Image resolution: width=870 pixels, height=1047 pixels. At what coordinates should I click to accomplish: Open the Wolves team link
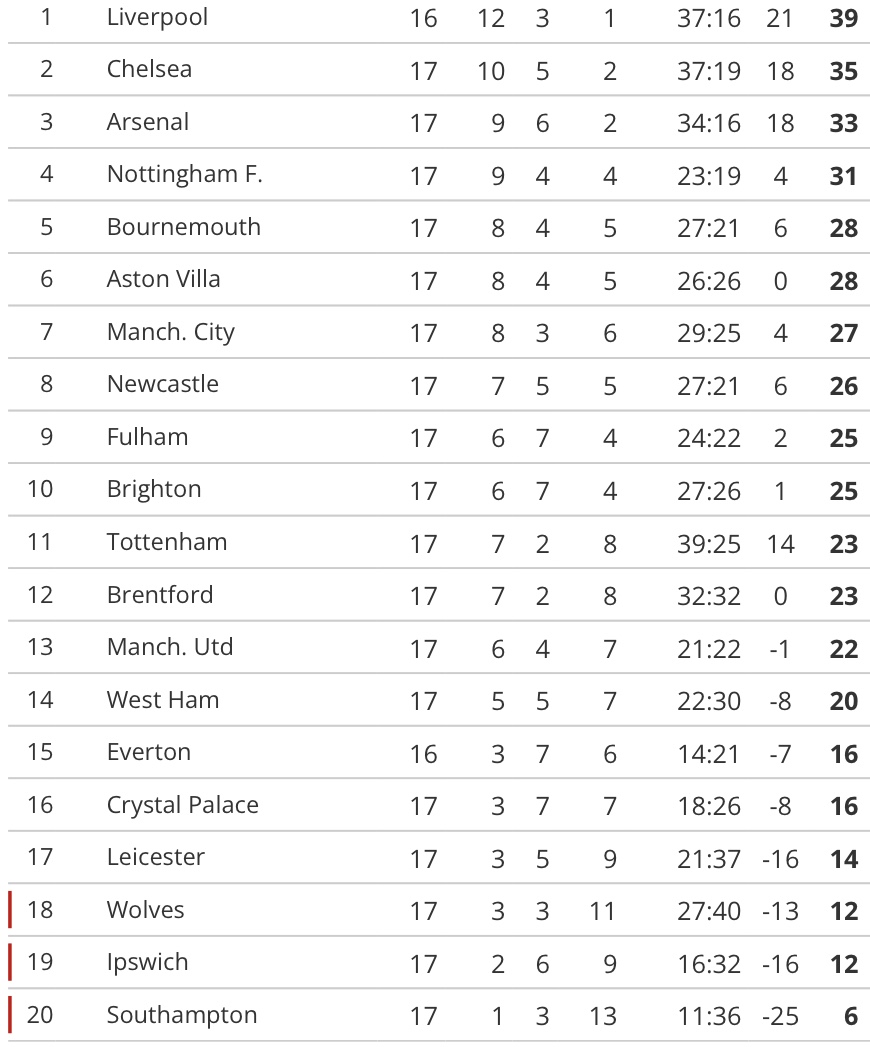click(x=145, y=910)
